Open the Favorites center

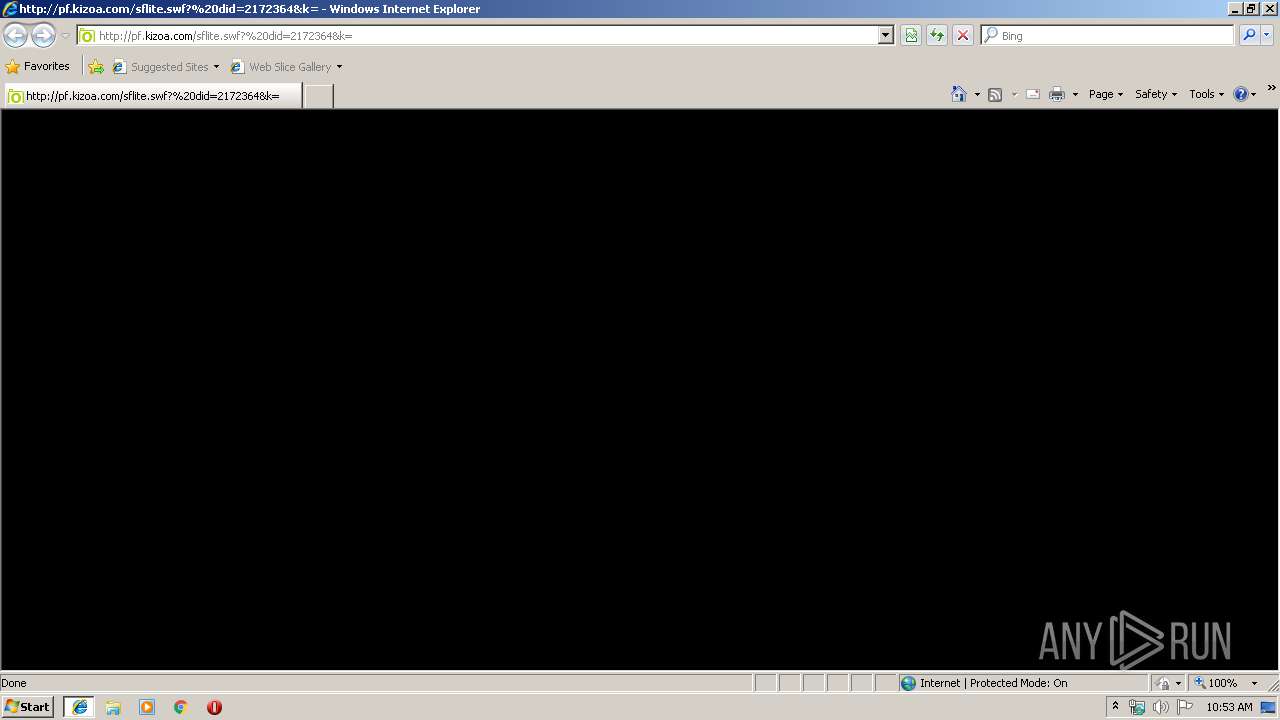[x=38, y=66]
